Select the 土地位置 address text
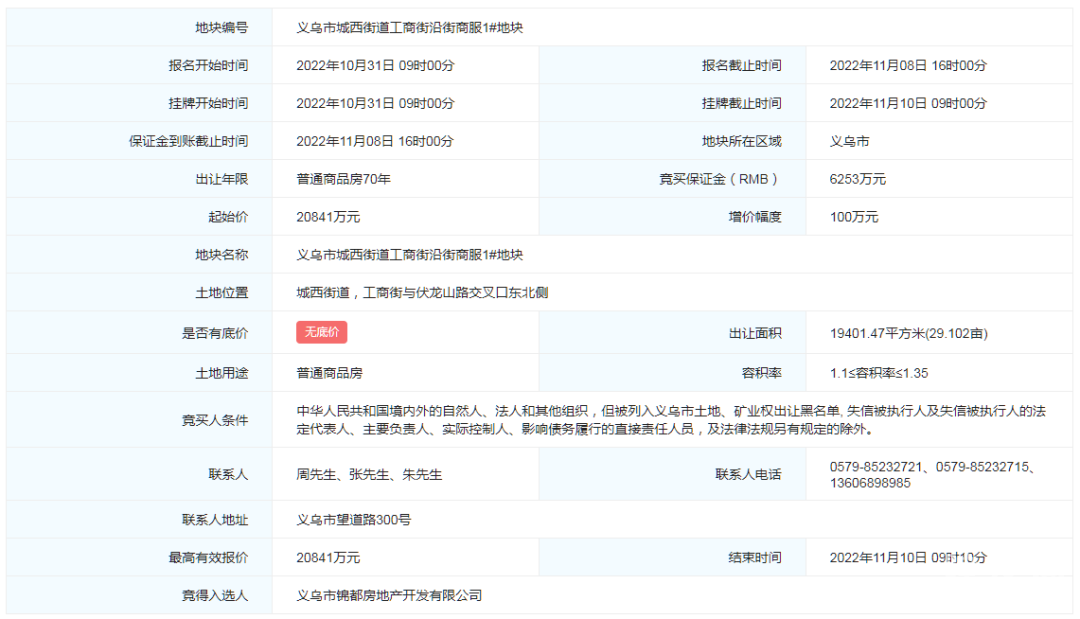The height and width of the screenshot is (619, 1080). click(421, 293)
